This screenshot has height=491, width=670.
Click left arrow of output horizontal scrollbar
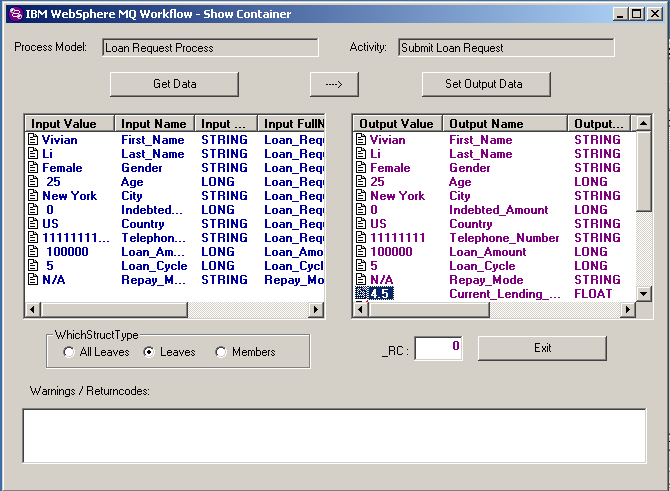pos(361,309)
